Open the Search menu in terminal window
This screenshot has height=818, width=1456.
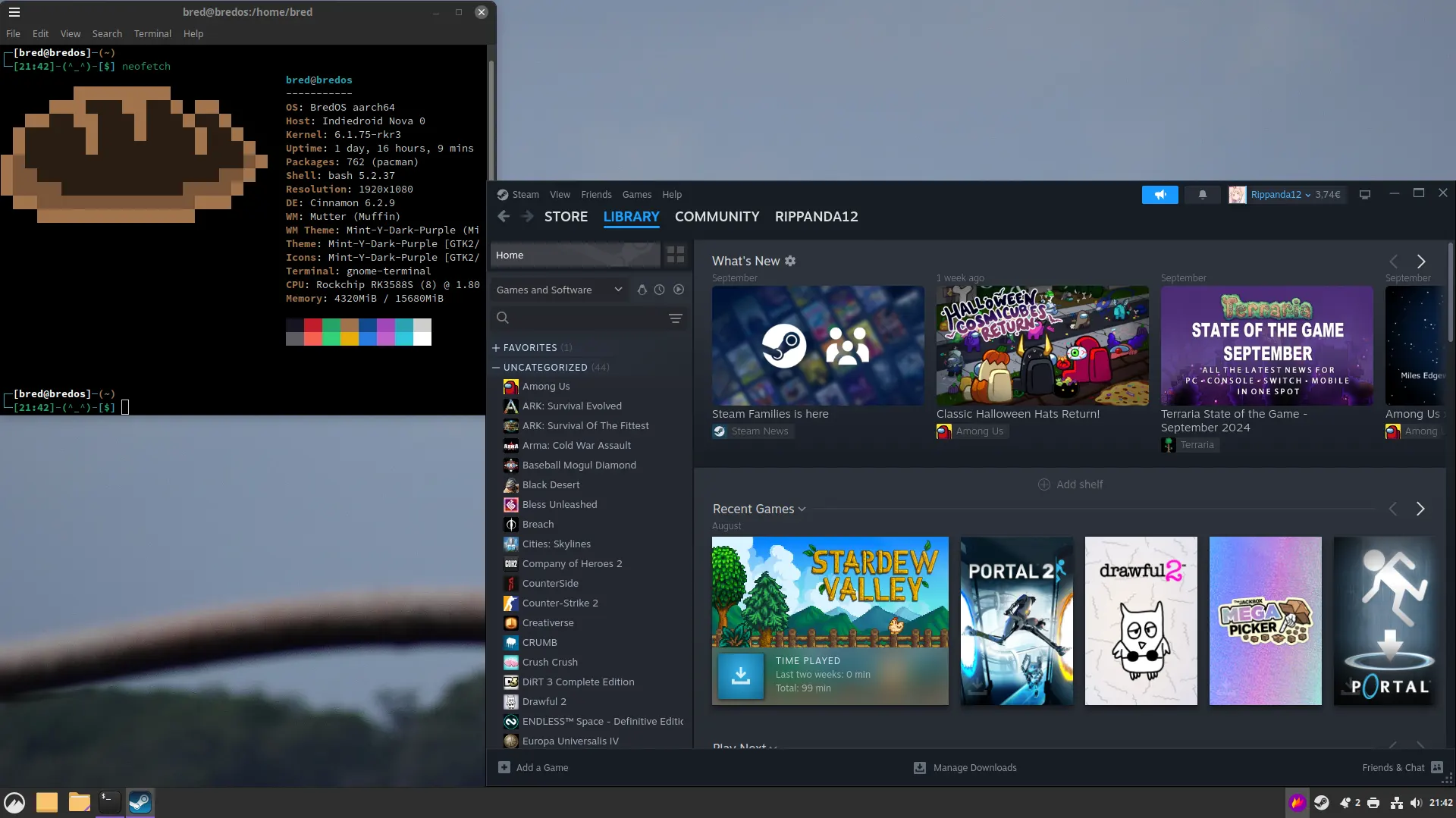point(107,34)
